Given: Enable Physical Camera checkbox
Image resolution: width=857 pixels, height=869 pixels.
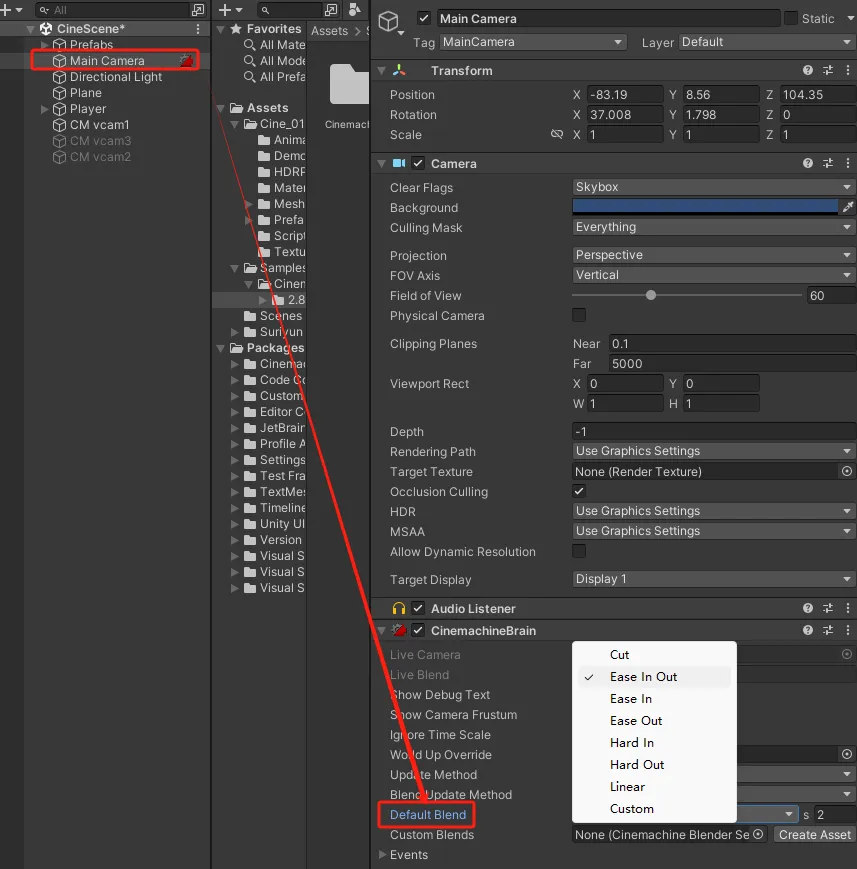Looking at the screenshot, I should point(579,315).
